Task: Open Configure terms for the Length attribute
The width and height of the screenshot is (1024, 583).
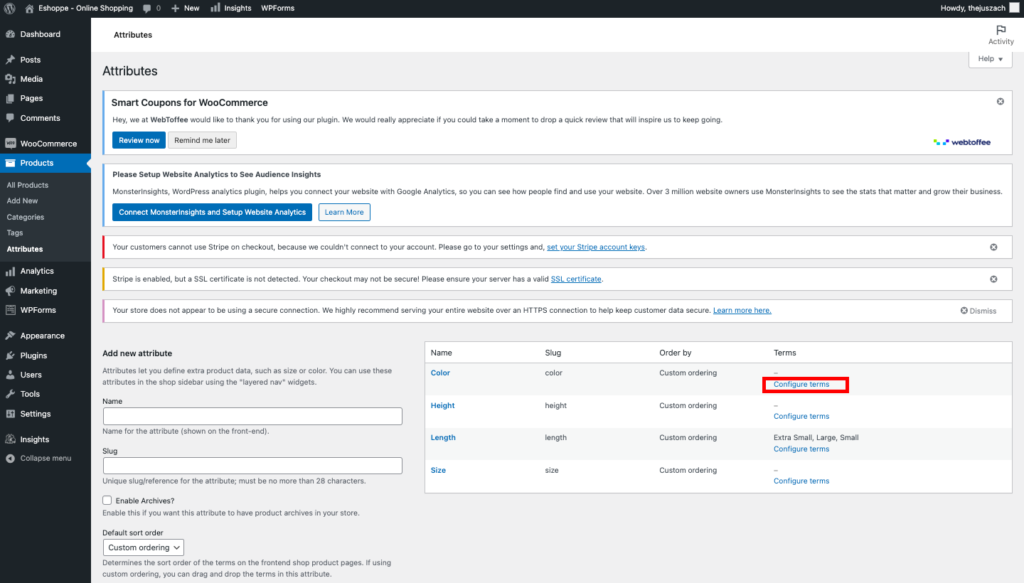Action: click(801, 449)
